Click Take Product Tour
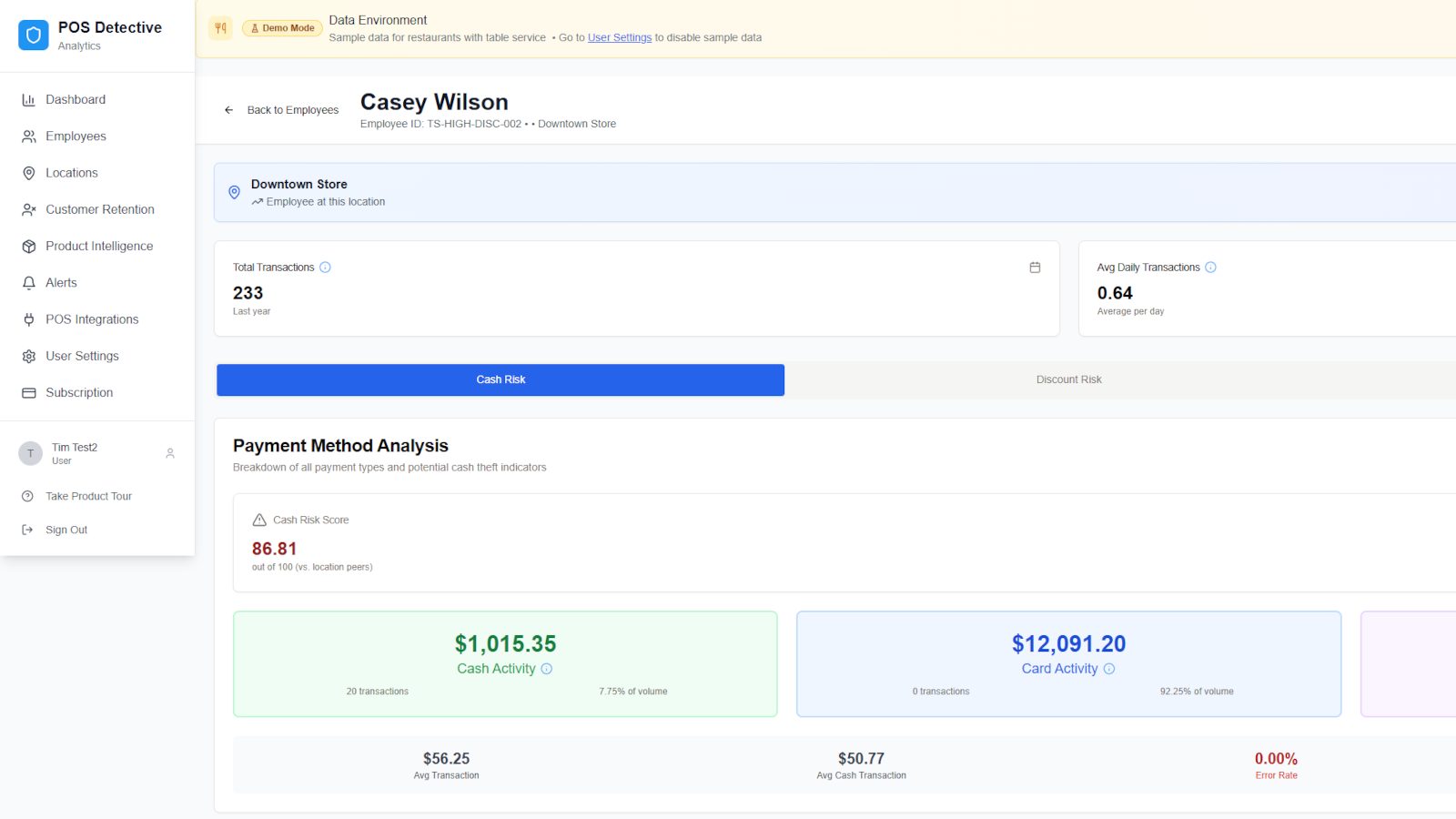The width and height of the screenshot is (1456, 819). pos(88,496)
